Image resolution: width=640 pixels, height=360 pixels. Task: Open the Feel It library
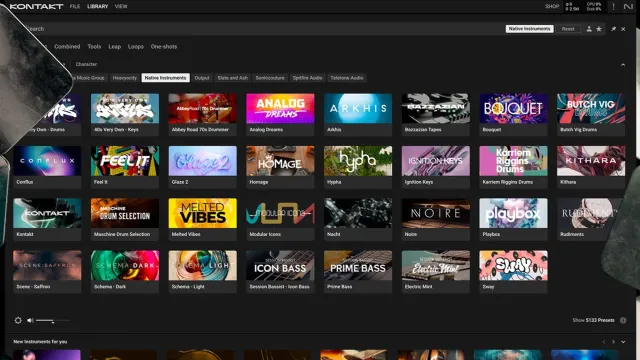point(125,167)
